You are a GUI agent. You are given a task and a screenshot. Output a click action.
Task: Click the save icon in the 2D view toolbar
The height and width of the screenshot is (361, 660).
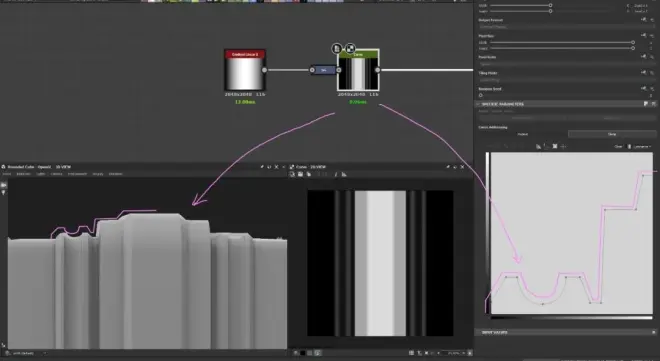(301, 174)
